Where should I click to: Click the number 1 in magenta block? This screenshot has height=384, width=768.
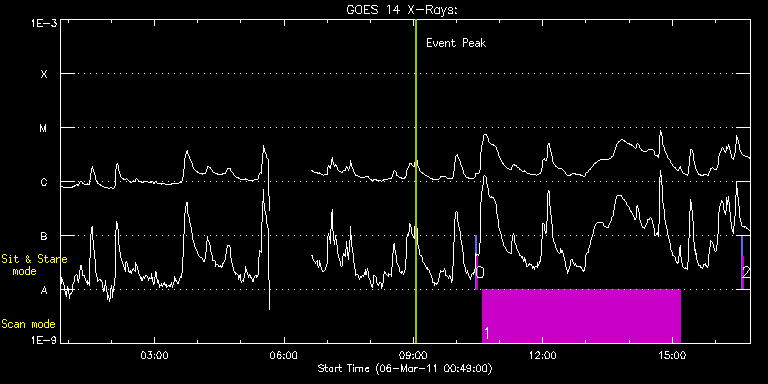(486, 333)
